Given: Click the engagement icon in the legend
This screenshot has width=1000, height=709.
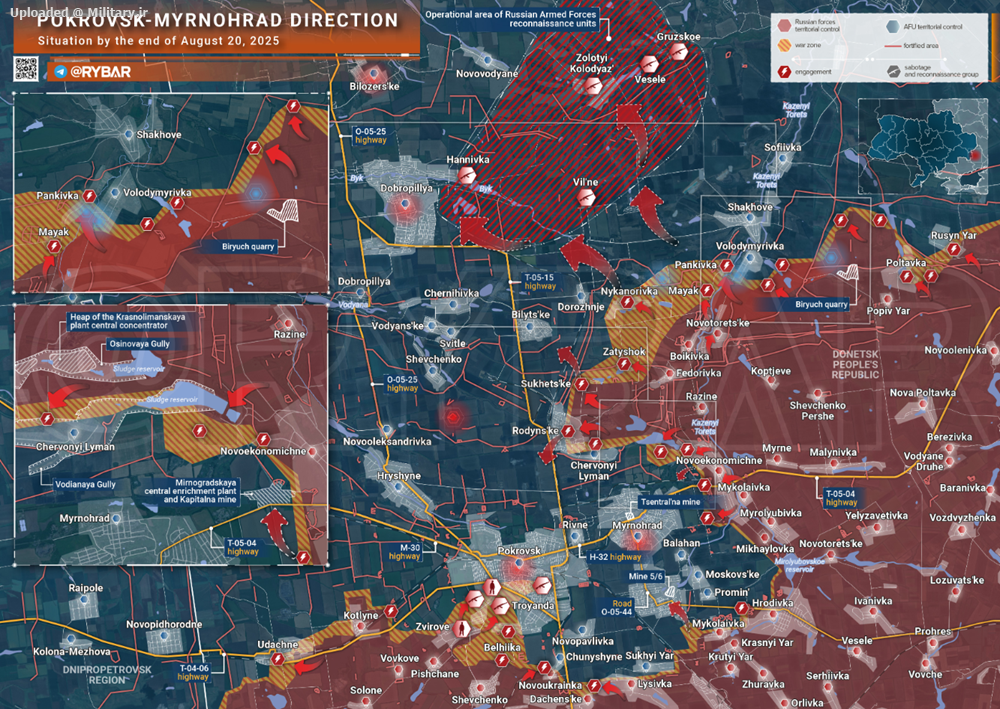Looking at the screenshot, I should coord(784,71).
